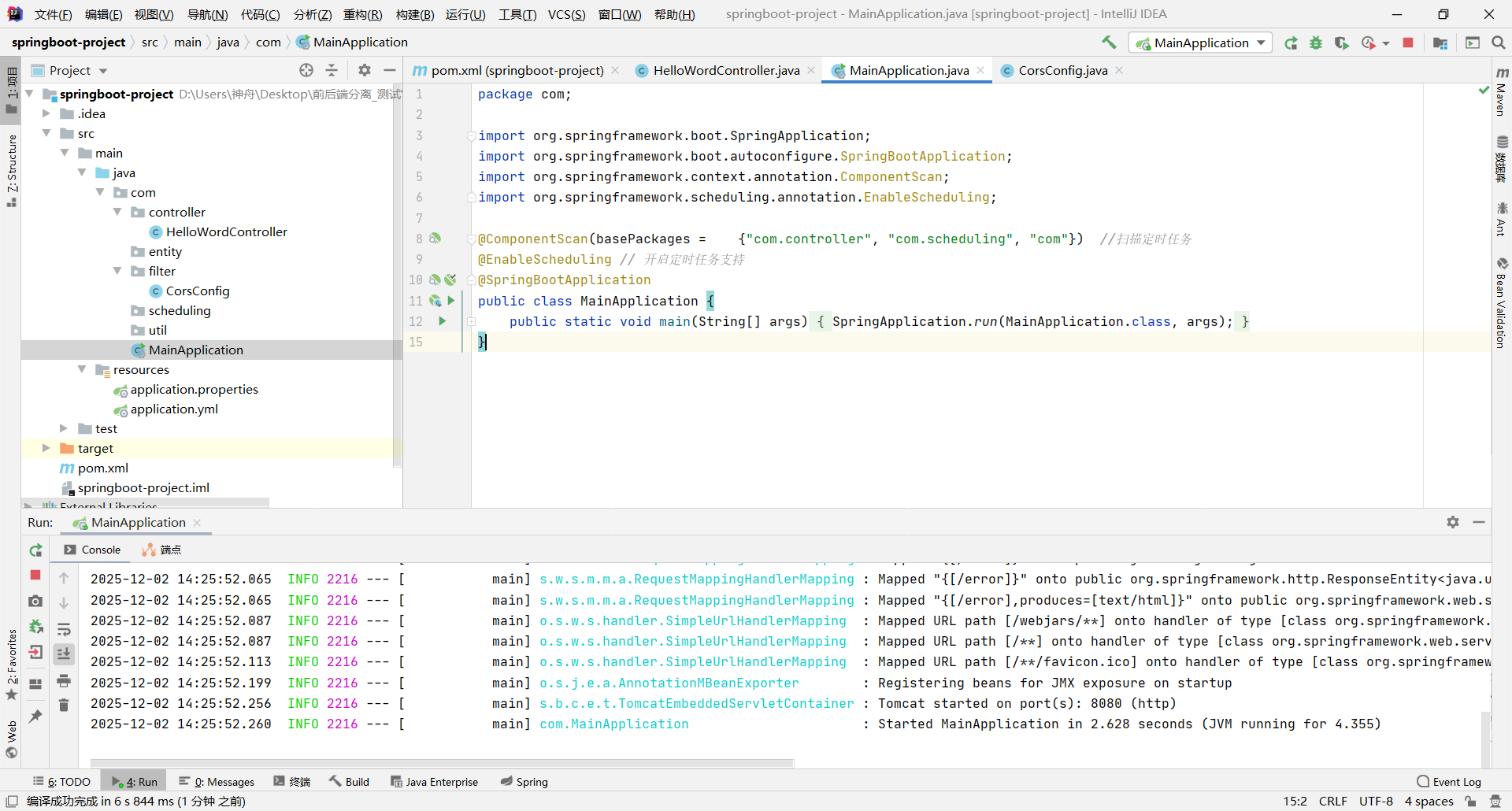The height and width of the screenshot is (811, 1512).
Task: Open the Favorites tool window
Action: (12, 664)
